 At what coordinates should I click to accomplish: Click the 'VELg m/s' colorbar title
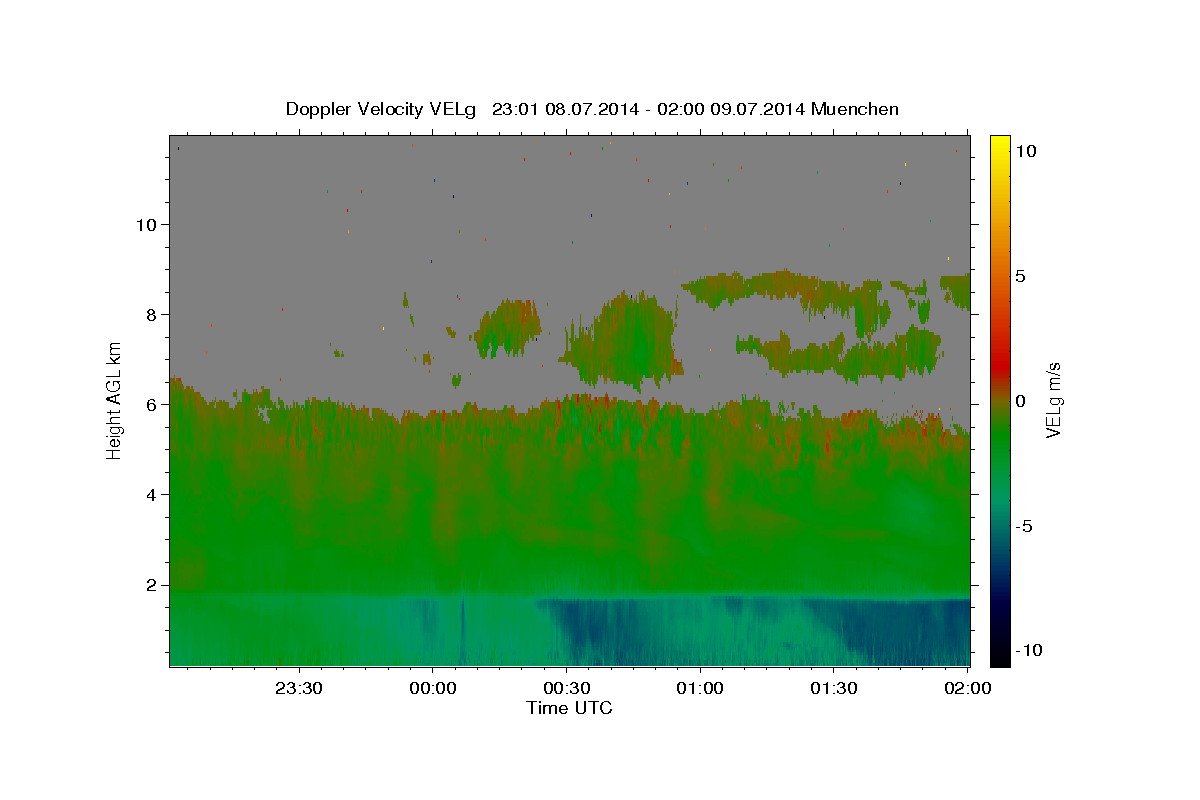pyautogui.click(x=1054, y=400)
